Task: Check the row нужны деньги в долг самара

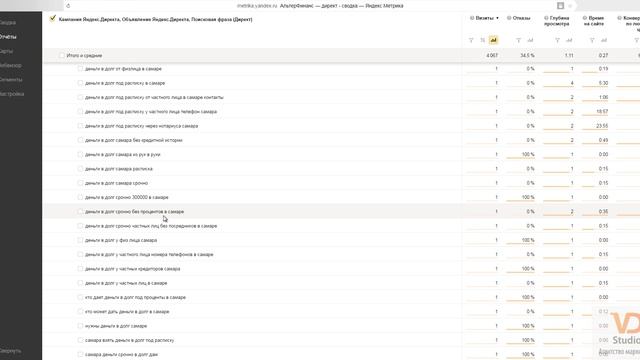Action: [80, 326]
